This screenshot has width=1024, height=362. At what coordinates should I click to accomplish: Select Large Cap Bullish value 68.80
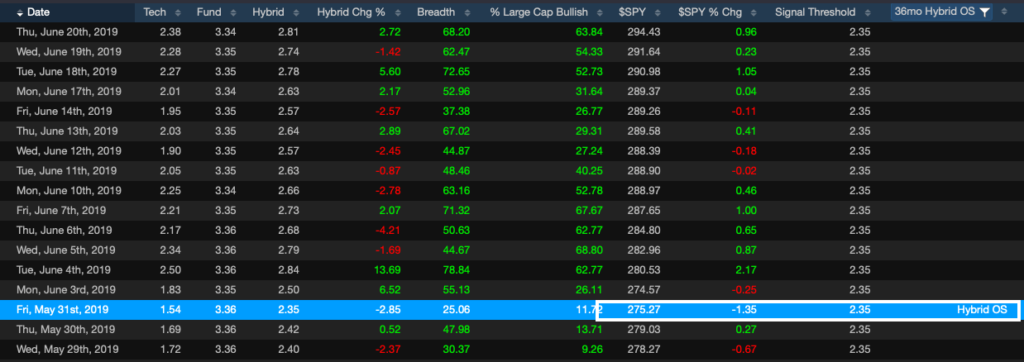[x=590, y=250]
